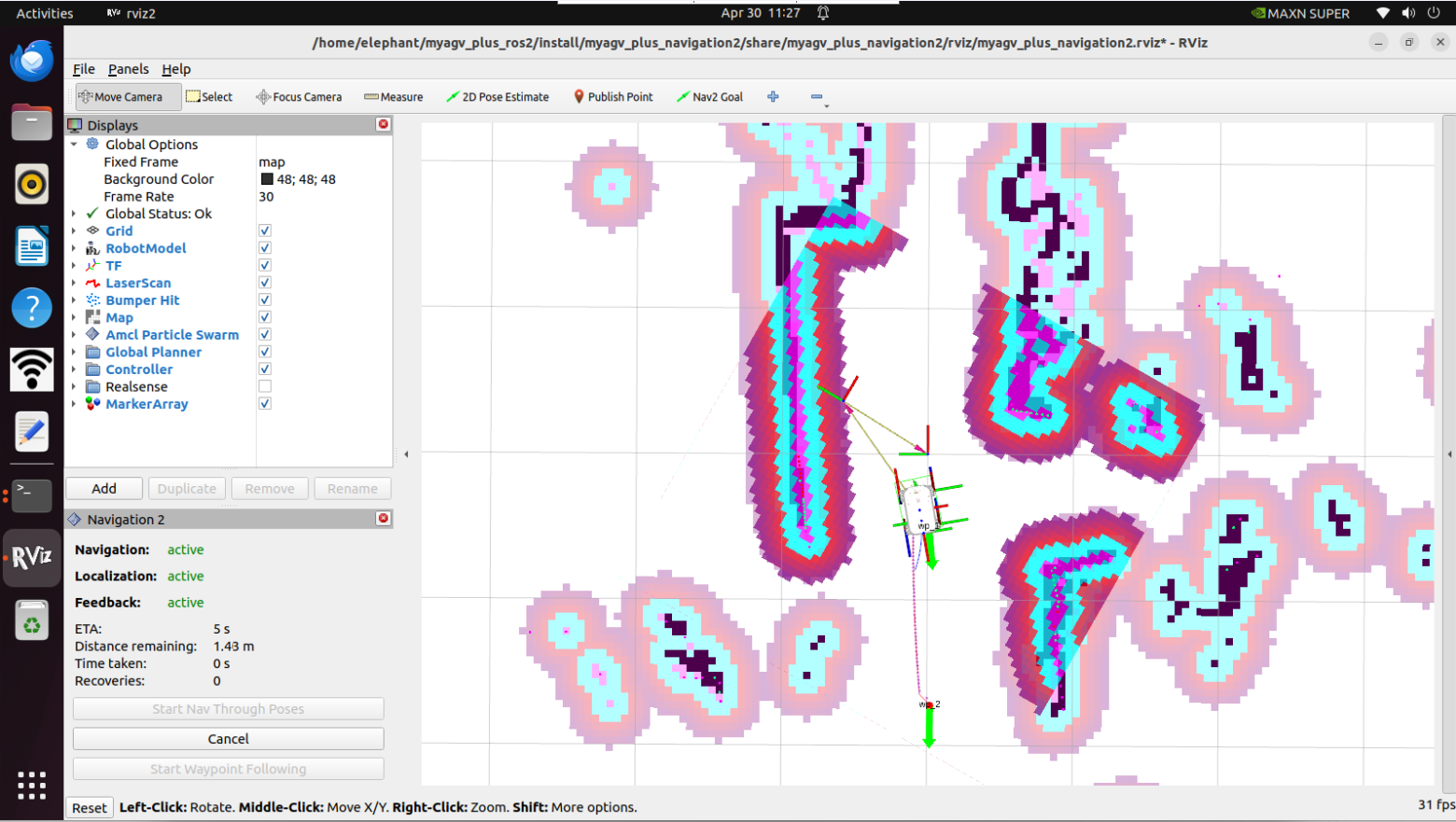Click the Background Color swatch
The image size is (1456, 822).
267,179
